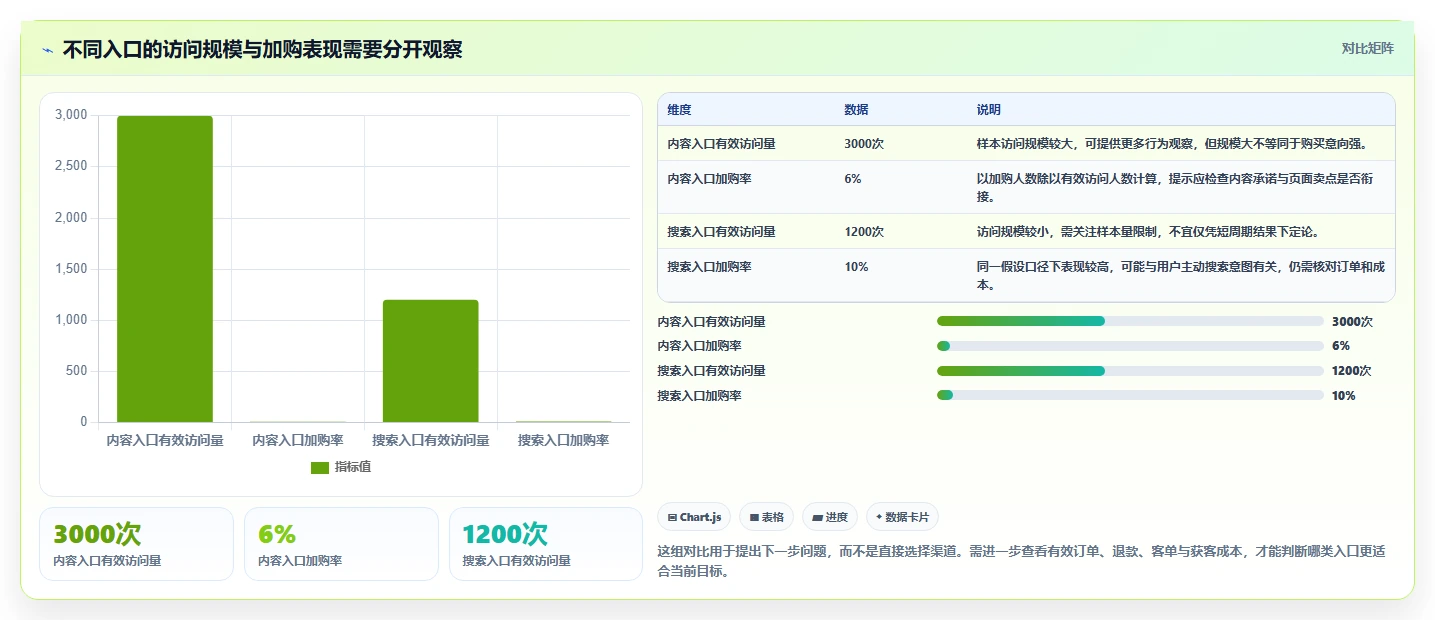Click the 表格 tag icon

[x=754, y=518]
